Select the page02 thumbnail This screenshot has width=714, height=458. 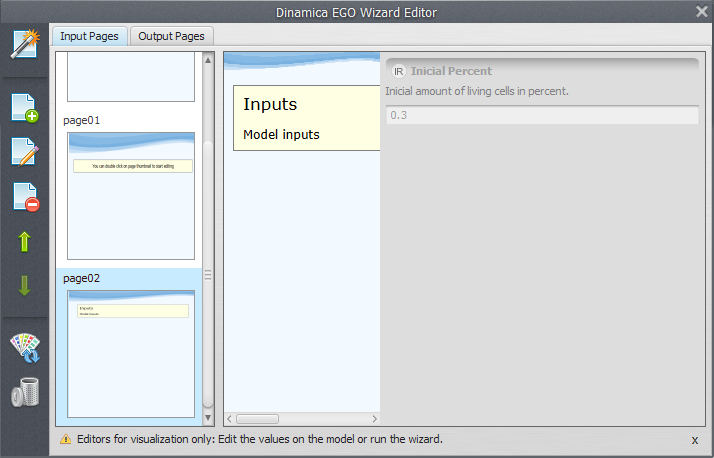click(x=130, y=353)
